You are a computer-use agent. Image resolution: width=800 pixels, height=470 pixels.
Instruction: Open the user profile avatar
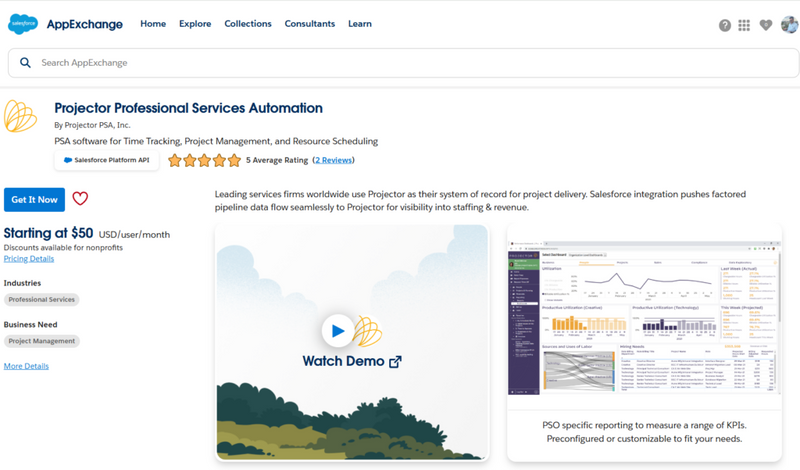pos(789,24)
